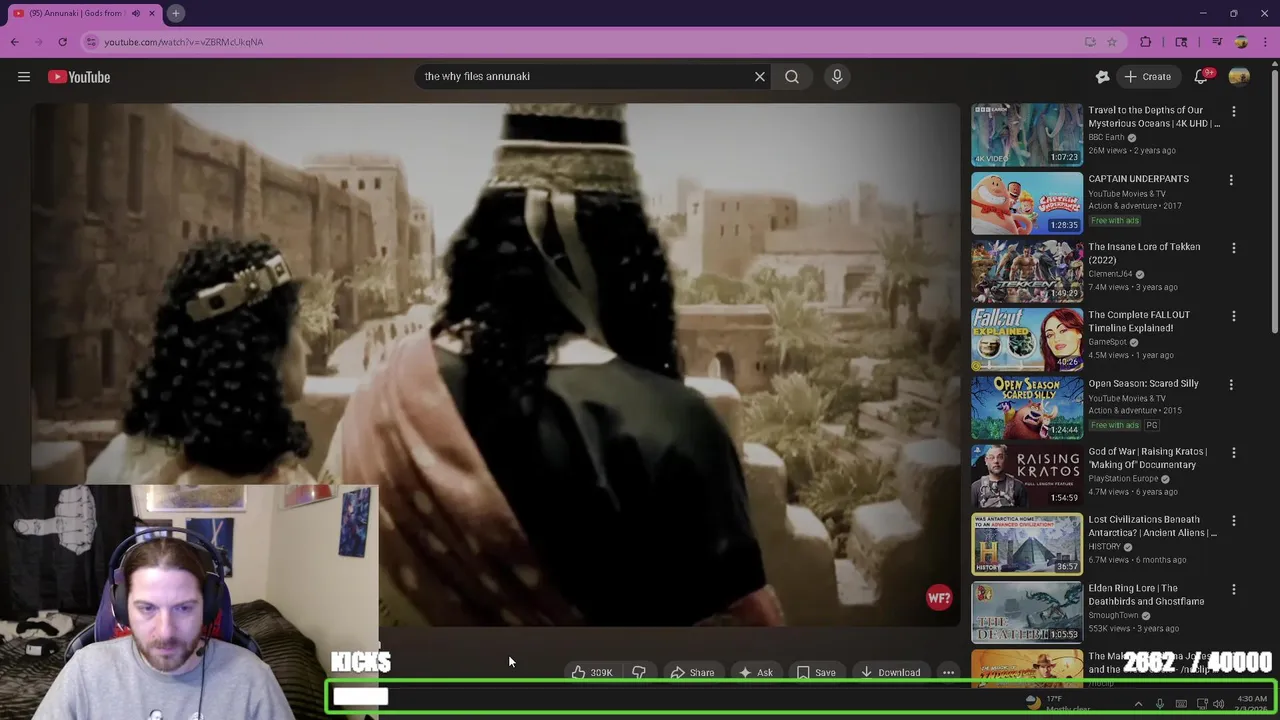Click the icon left of Create
This screenshot has height=720, width=1280.
pos(1102,77)
